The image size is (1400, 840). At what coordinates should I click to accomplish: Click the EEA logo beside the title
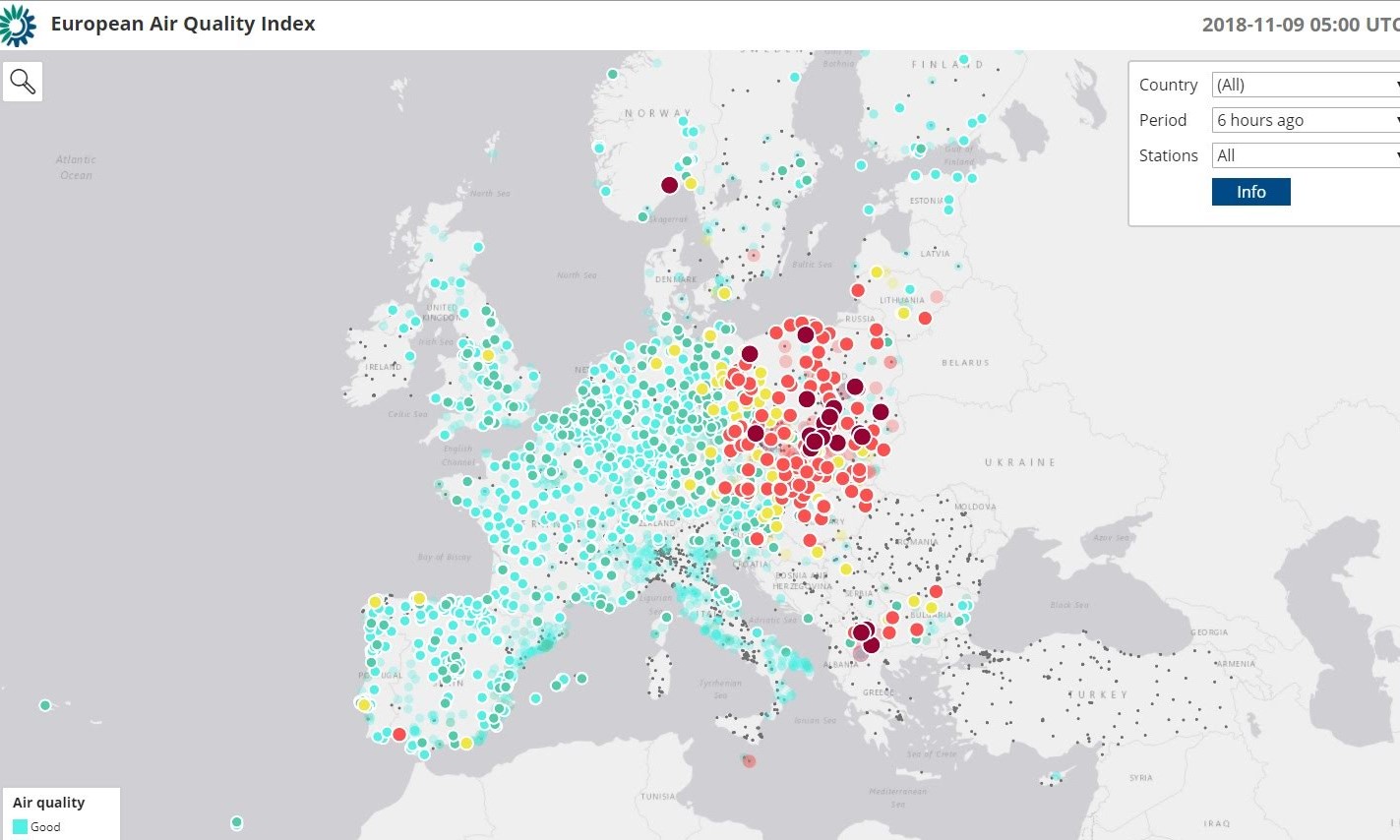pyautogui.click(x=18, y=26)
